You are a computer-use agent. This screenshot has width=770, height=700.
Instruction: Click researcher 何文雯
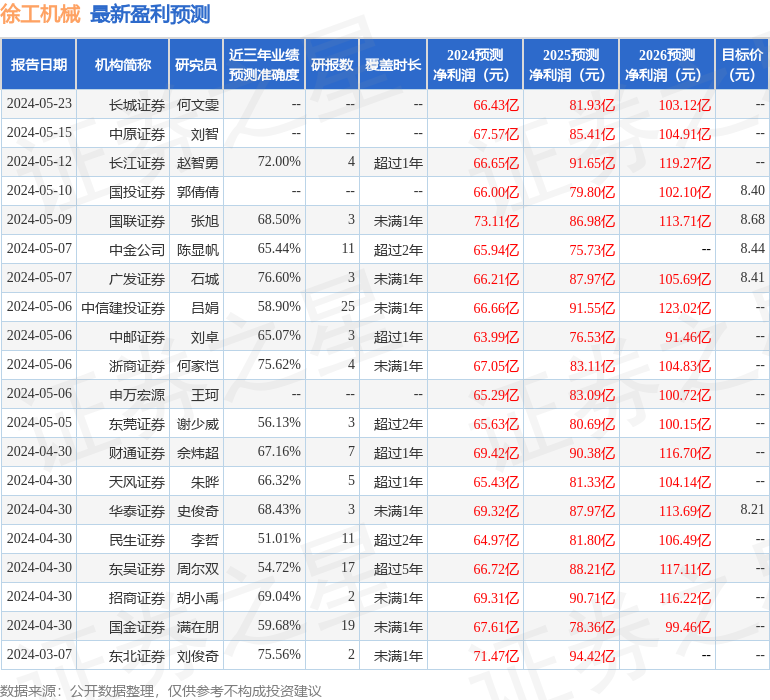click(197, 105)
